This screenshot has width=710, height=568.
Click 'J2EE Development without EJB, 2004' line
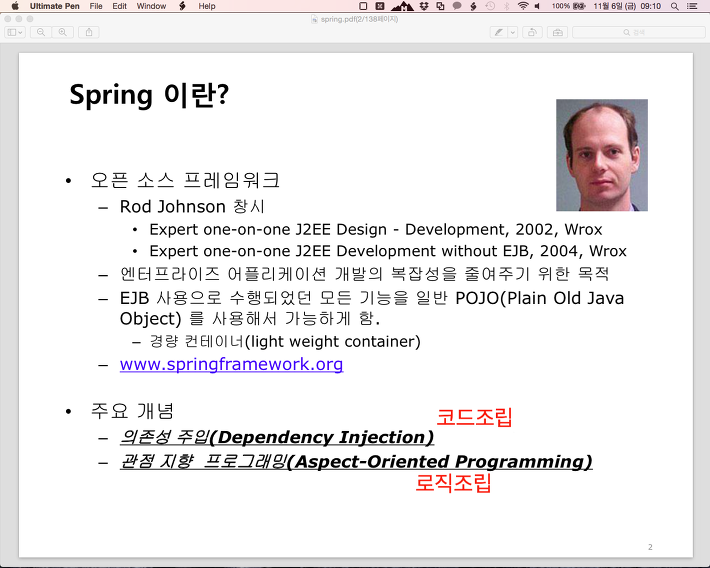click(388, 251)
